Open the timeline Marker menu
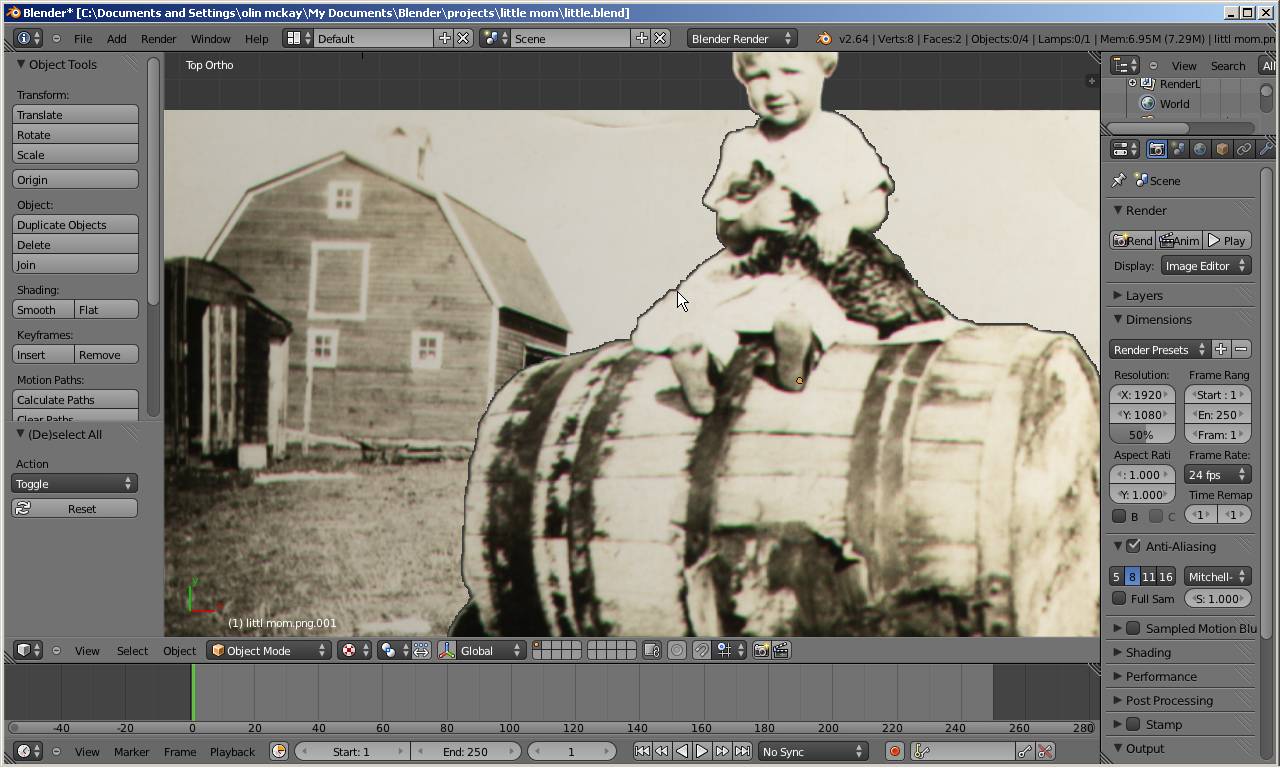 click(131, 751)
